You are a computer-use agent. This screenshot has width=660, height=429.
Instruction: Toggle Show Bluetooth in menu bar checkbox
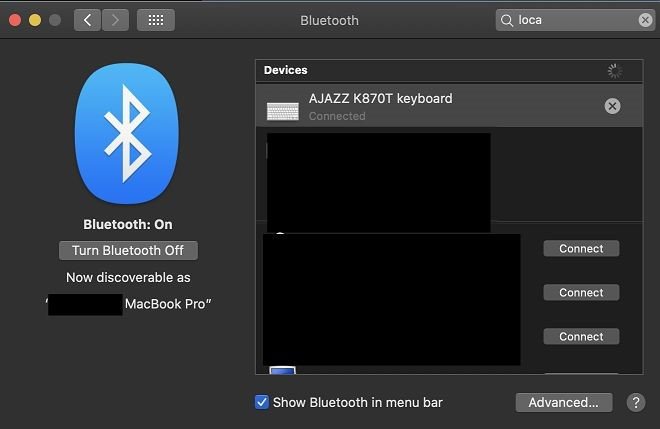tap(261, 402)
